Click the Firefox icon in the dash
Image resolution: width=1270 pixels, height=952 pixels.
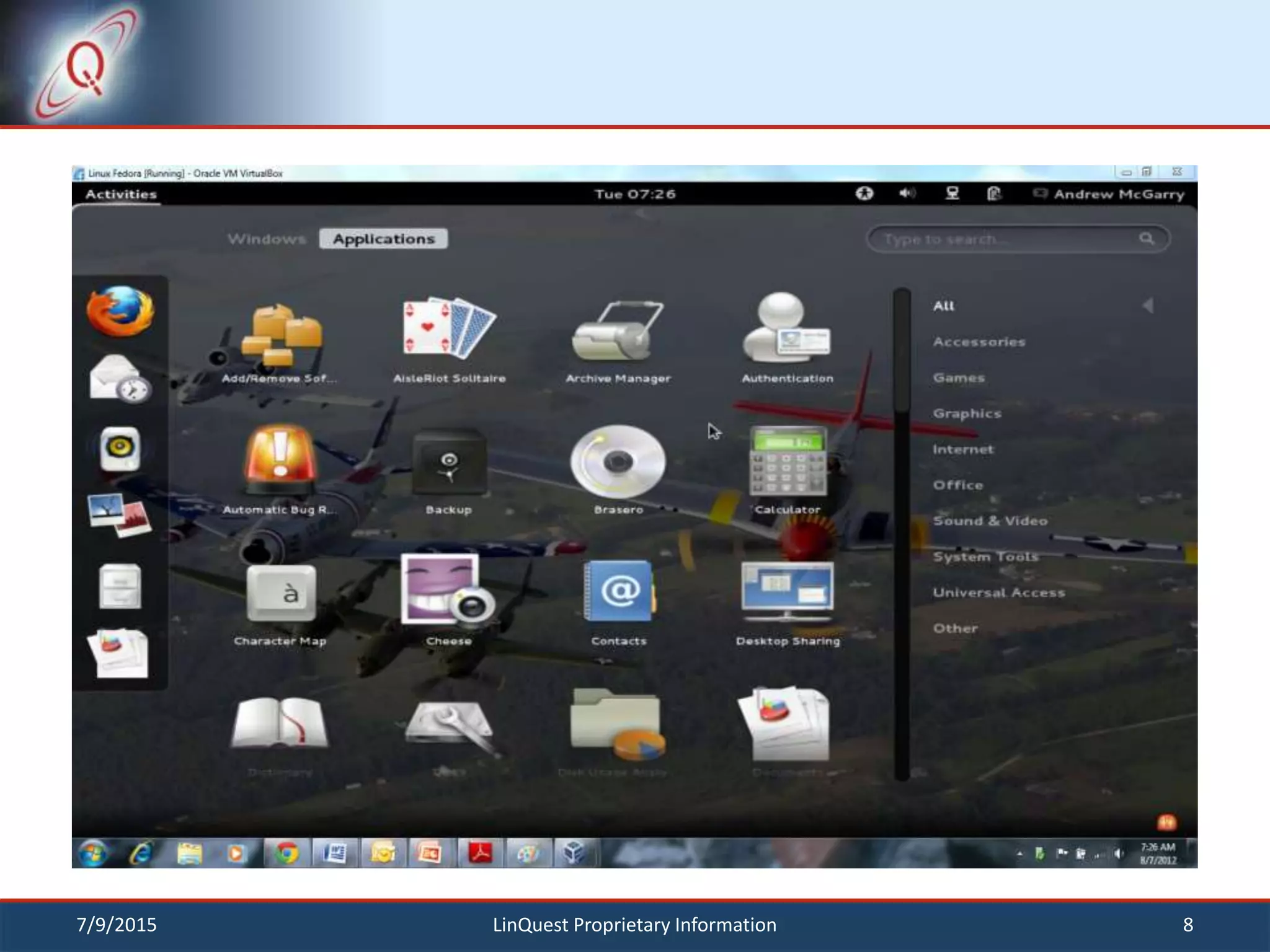120,311
